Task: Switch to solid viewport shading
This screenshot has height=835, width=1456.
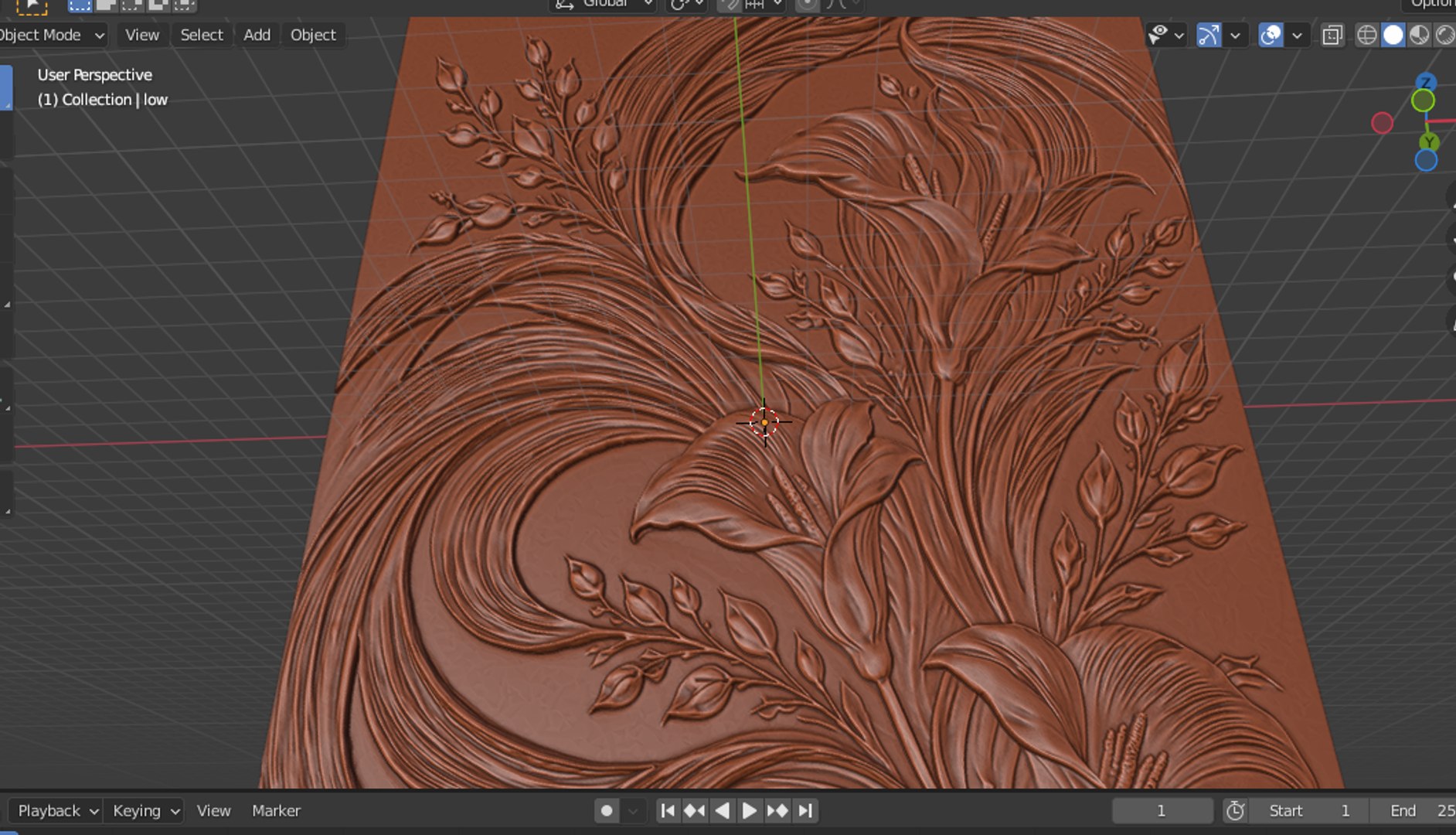Action: 1393,35
